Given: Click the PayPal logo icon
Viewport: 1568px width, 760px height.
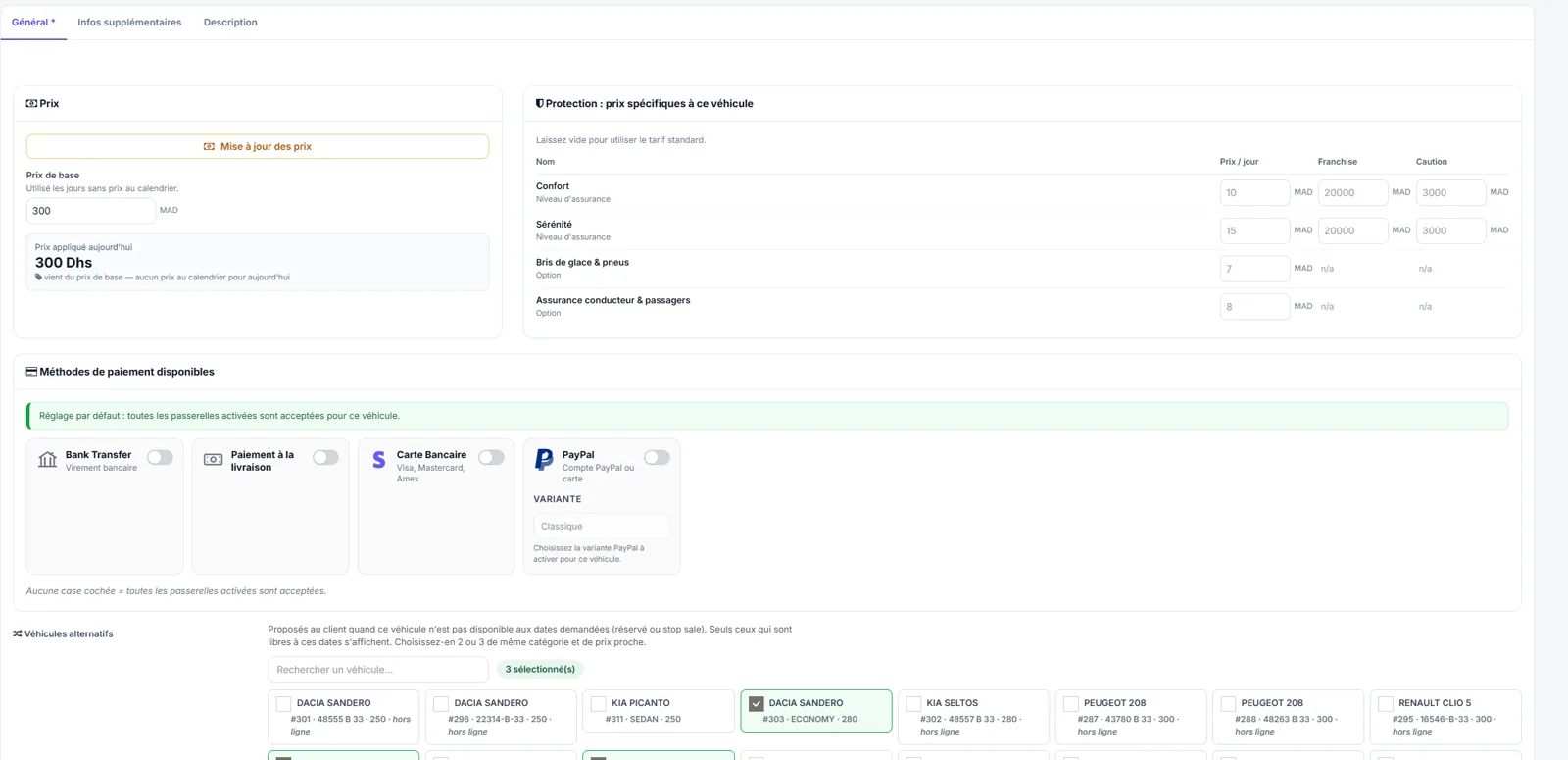Looking at the screenshot, I should click(544, 460).
